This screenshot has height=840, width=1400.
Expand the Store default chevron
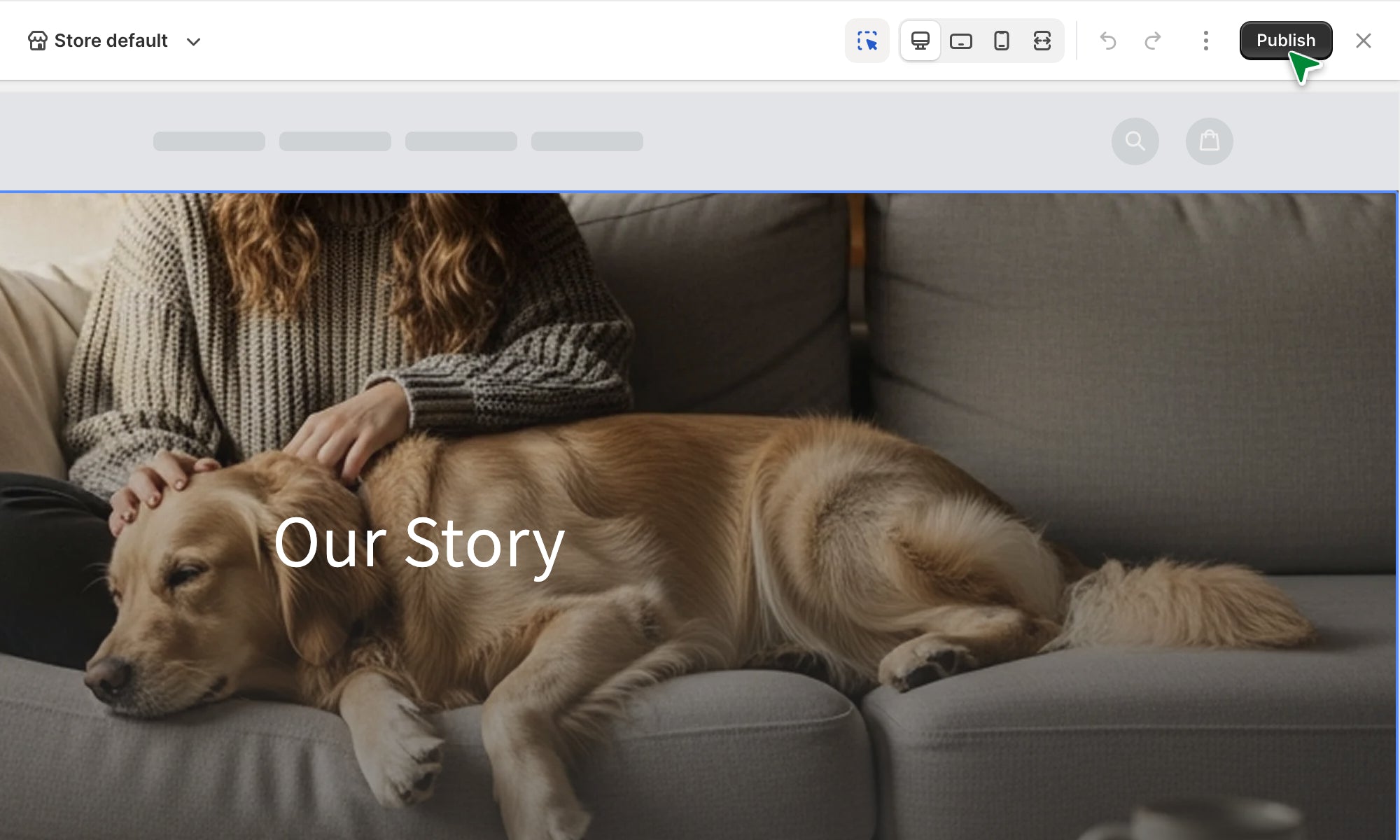coord(194,41)
